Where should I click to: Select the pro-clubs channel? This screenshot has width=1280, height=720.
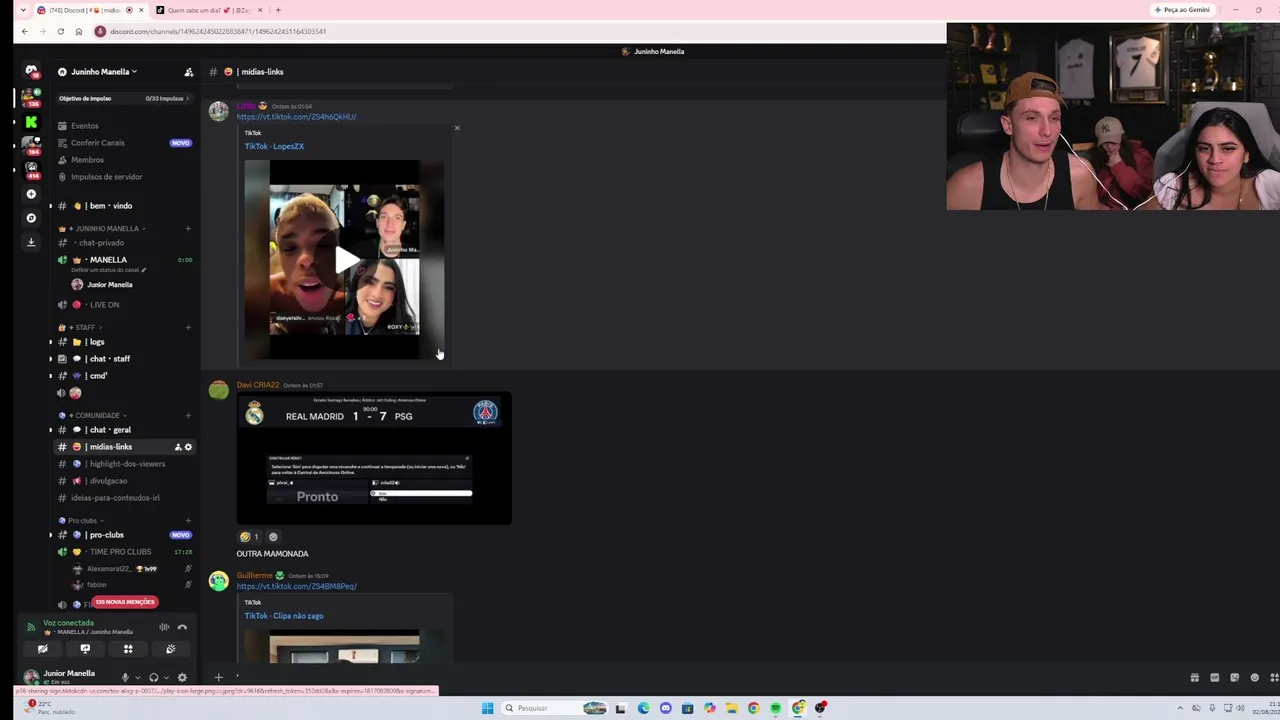coord(125,535)
